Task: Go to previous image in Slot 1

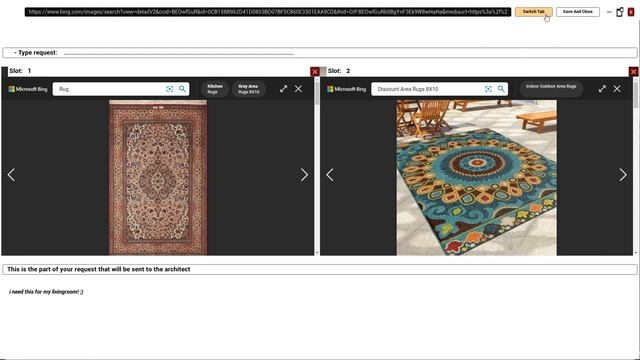Action: point(11,175)
